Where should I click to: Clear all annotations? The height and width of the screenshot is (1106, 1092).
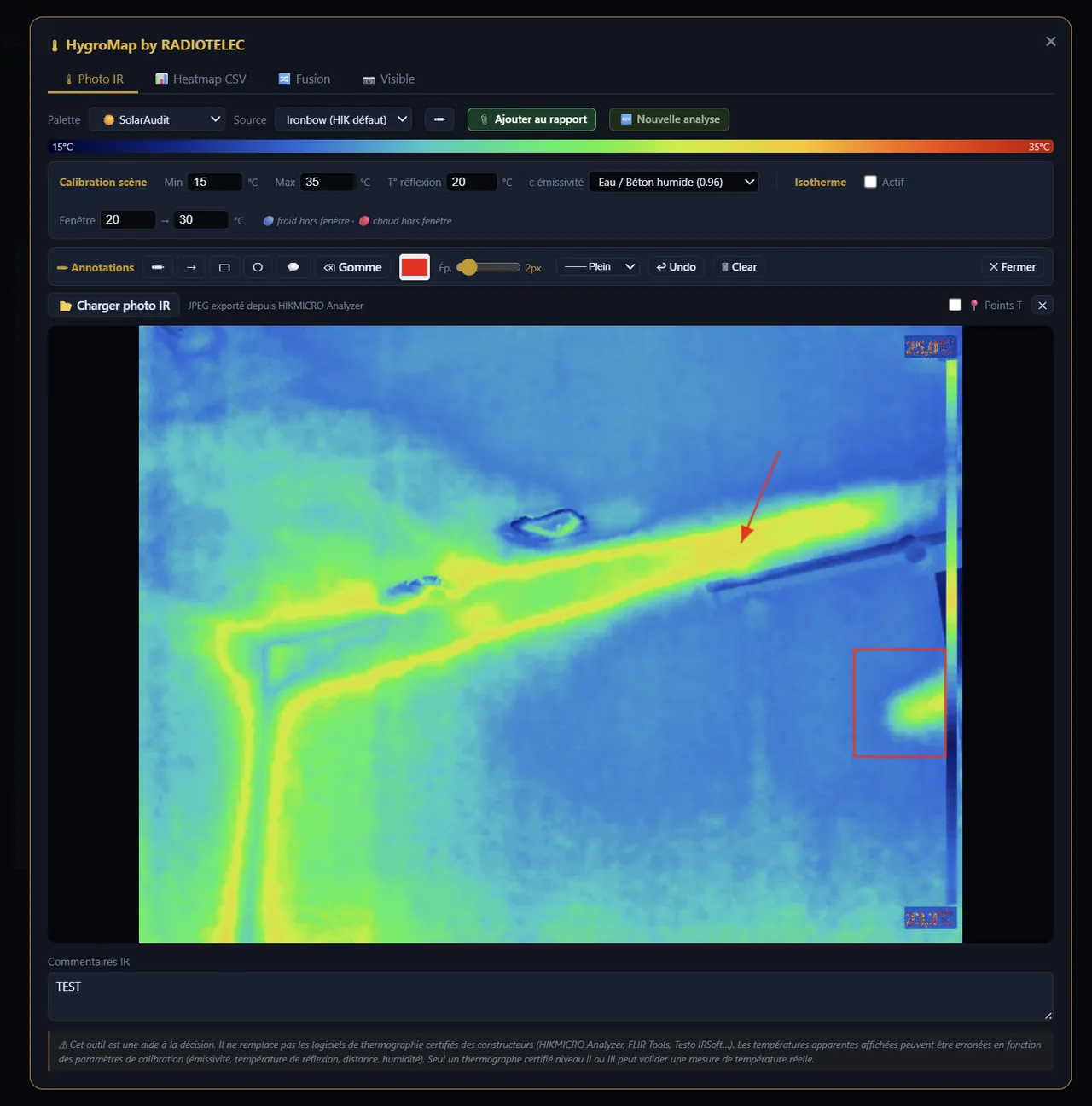pos(739,267)
